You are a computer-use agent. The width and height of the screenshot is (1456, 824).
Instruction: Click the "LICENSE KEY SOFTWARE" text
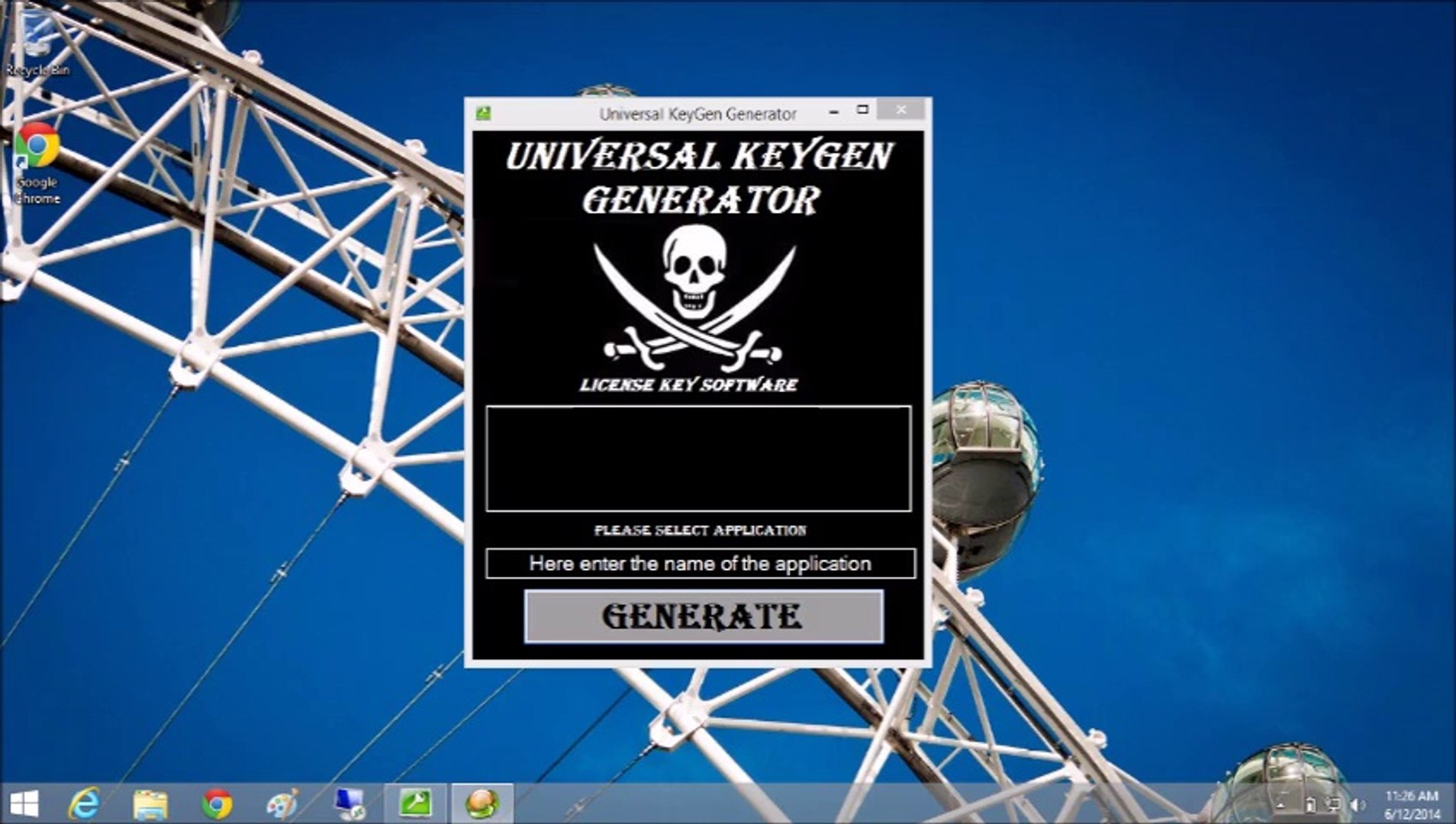(x=688, y=385)
